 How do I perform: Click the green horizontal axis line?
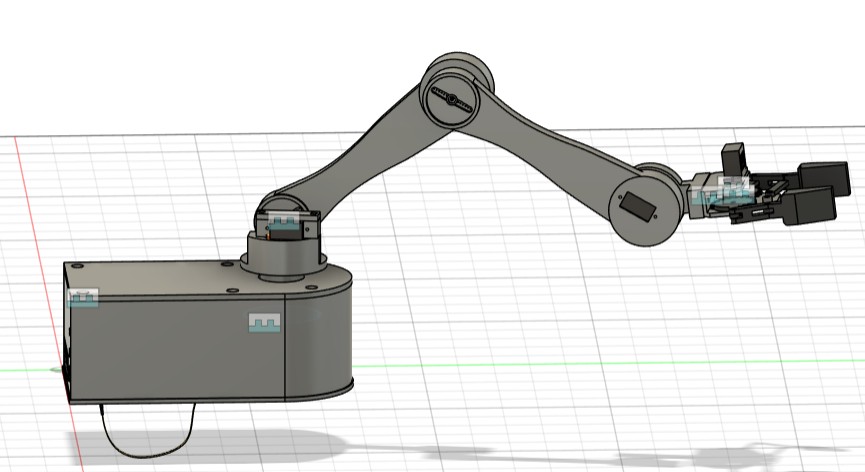click(x=600, y=363)
